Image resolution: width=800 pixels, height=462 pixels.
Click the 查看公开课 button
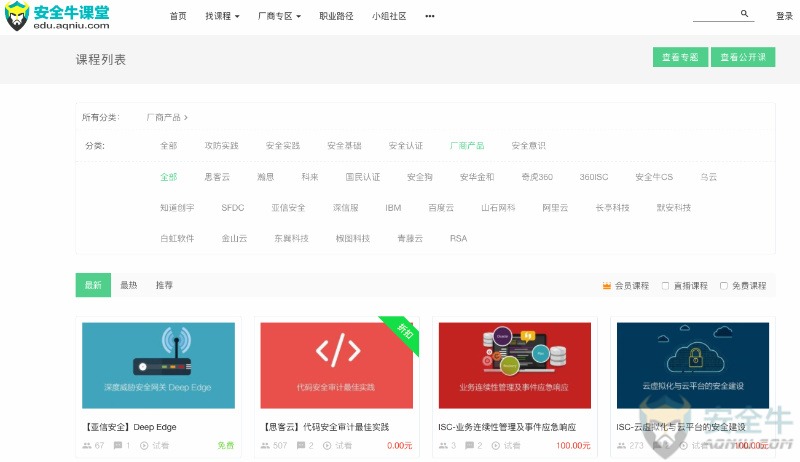743,57
